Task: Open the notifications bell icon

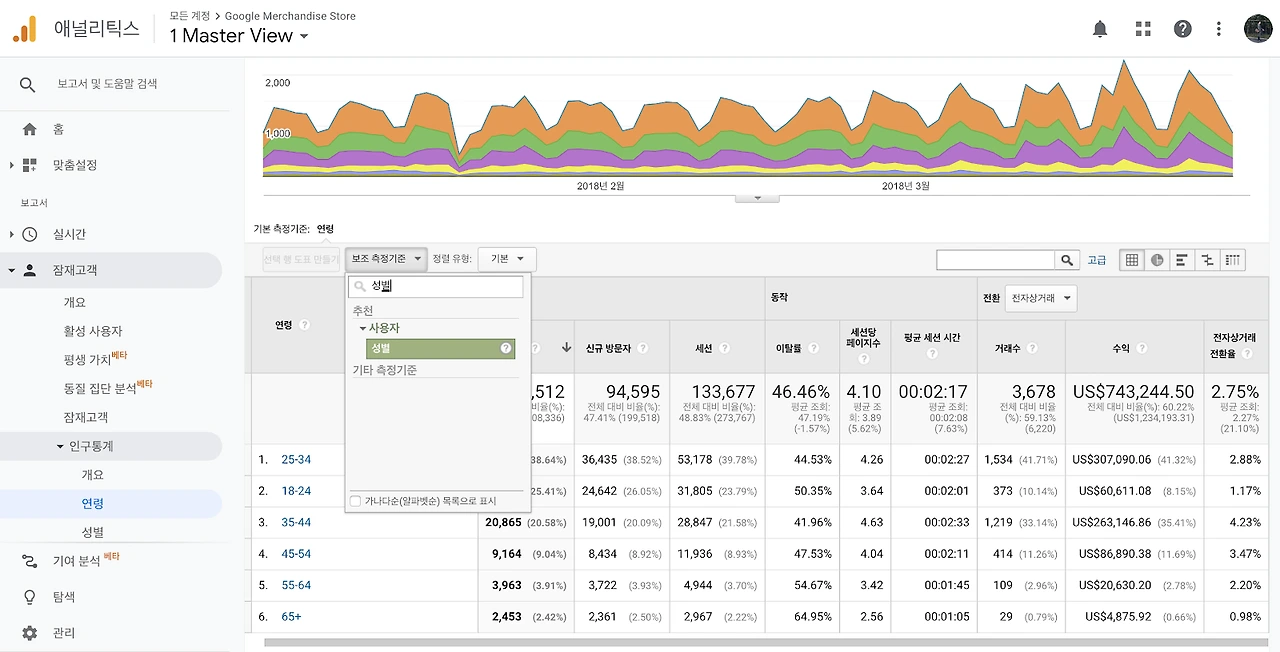Action: click(x=1100, y=29)
